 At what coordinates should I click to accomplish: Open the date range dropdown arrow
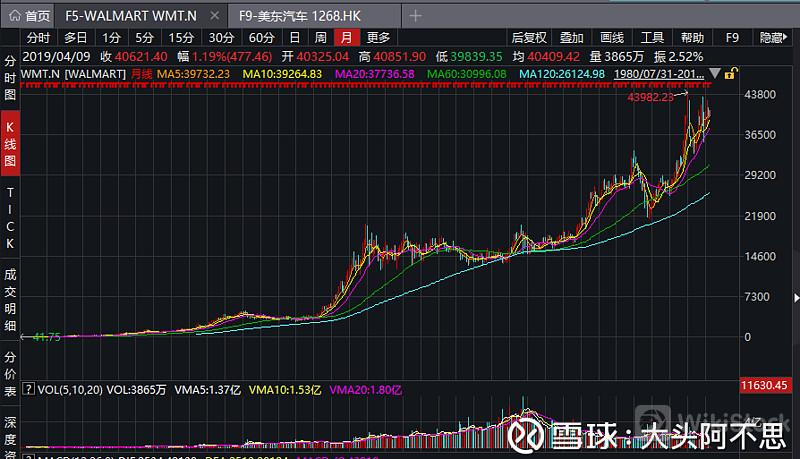[x=714, y=74]
